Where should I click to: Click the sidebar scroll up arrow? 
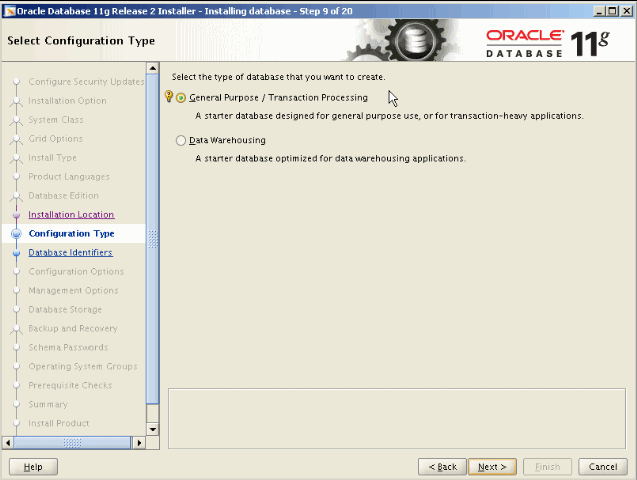pos(152,68)
